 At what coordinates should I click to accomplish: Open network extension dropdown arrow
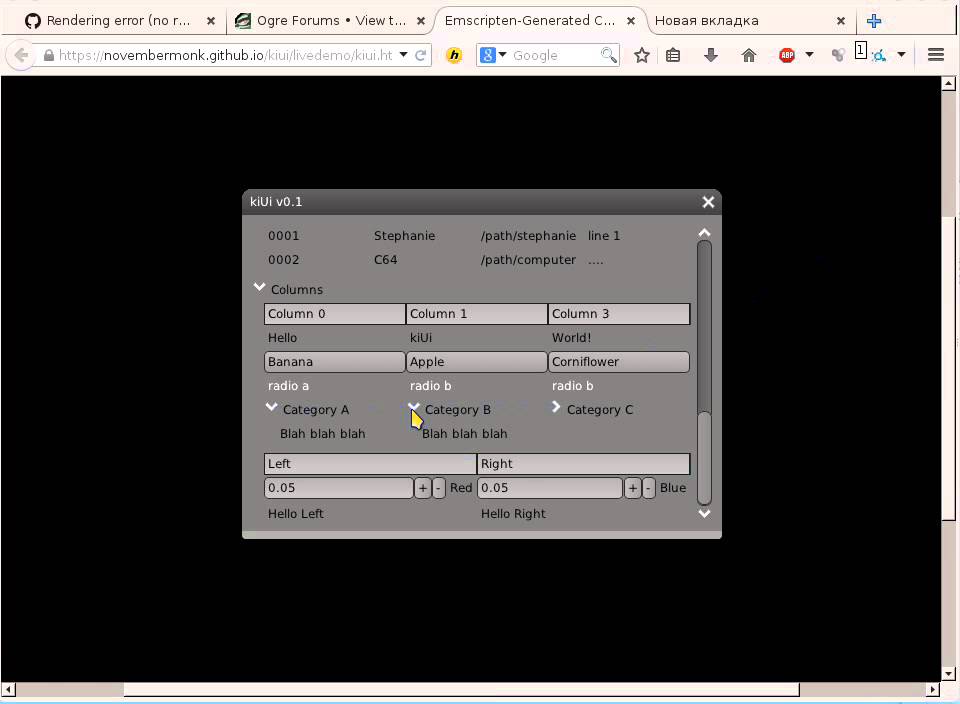pos(901,54)
